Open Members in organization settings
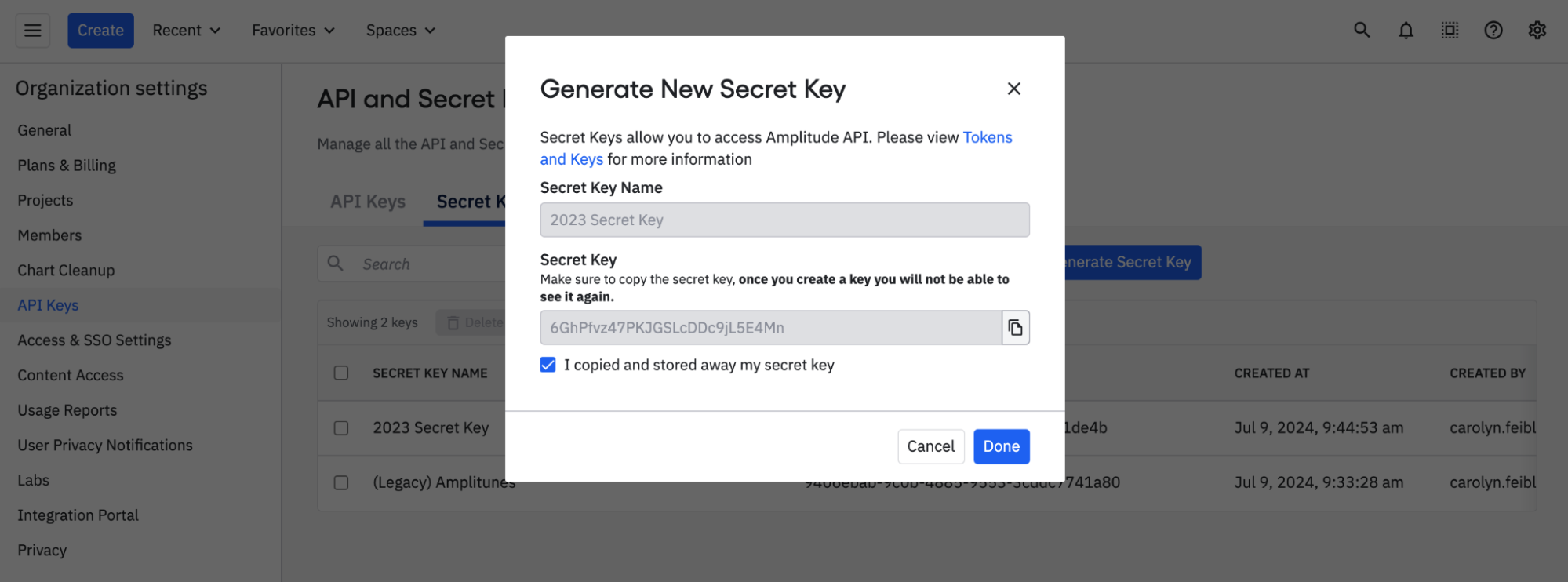 (x=49, y=235)
